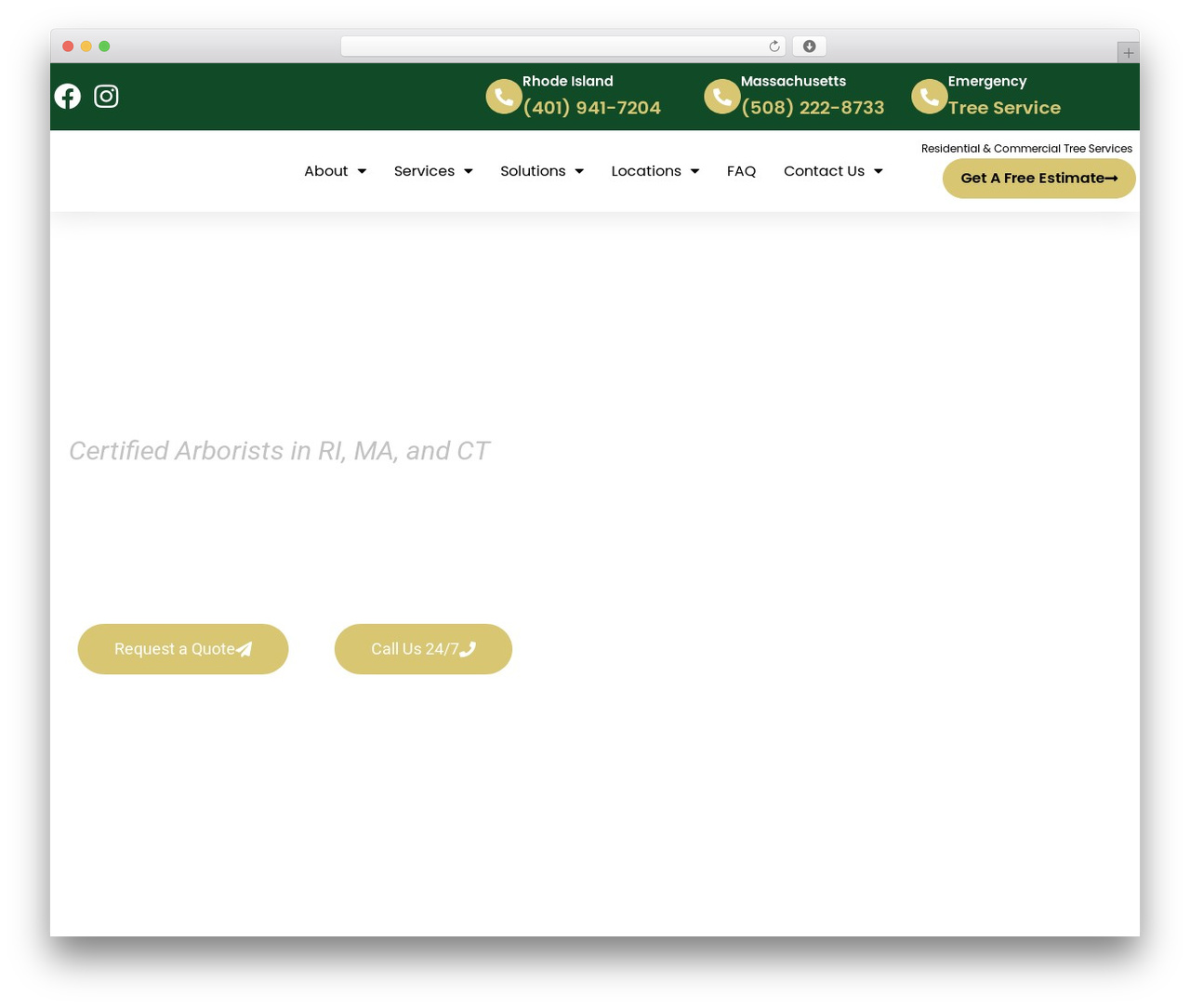The image size is (1190, 1008).
Task: Click 'Certified Arborists in RI, MA, and CT' heading
Action: [x=279, y=451]
